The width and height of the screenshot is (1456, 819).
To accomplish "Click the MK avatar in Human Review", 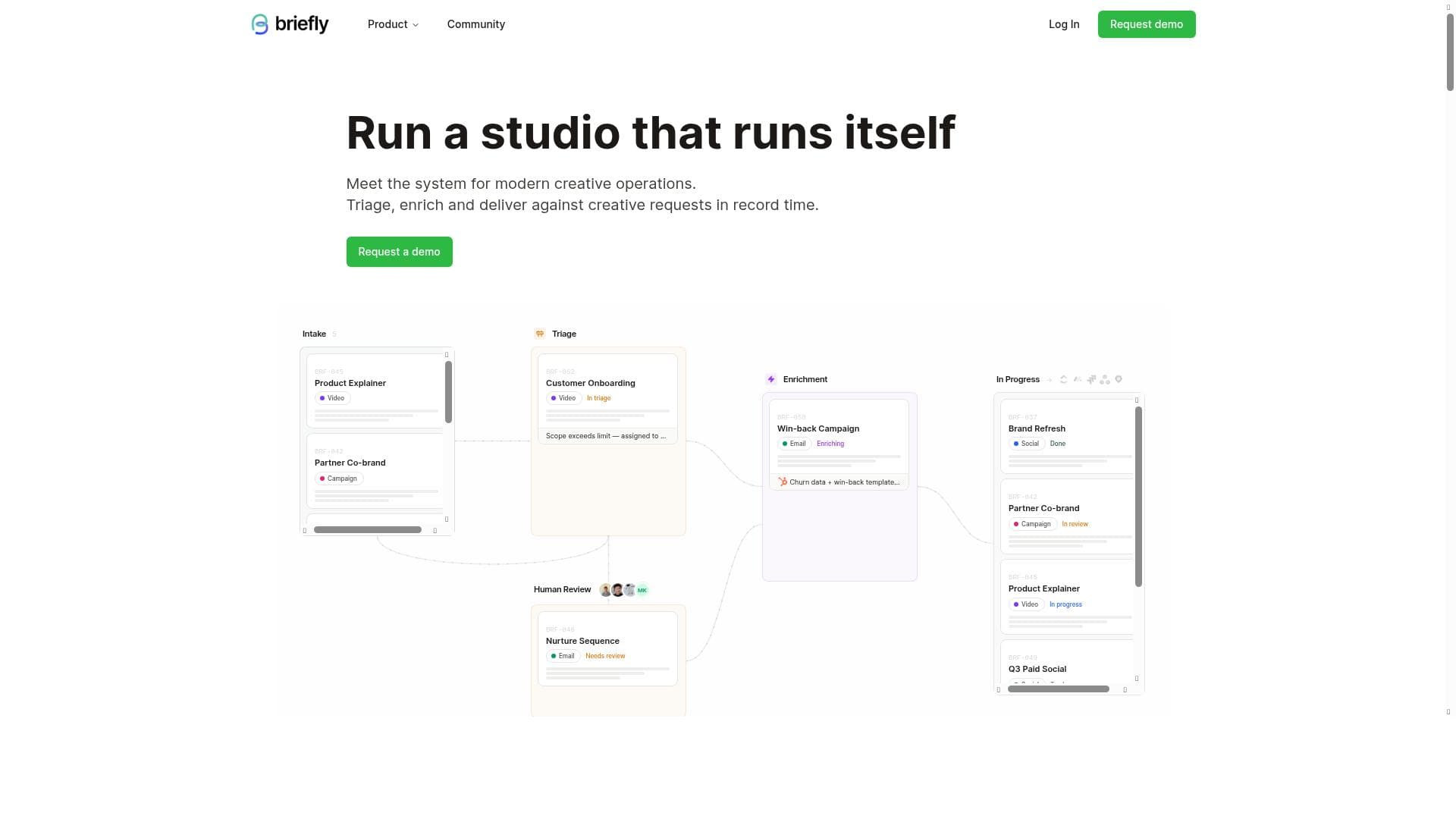I will click(642, 590).
